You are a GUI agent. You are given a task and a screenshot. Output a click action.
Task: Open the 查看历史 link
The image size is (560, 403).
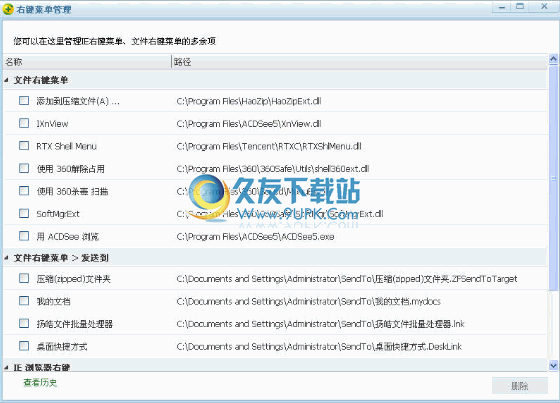pyautogui.click(x=40, y=383)
